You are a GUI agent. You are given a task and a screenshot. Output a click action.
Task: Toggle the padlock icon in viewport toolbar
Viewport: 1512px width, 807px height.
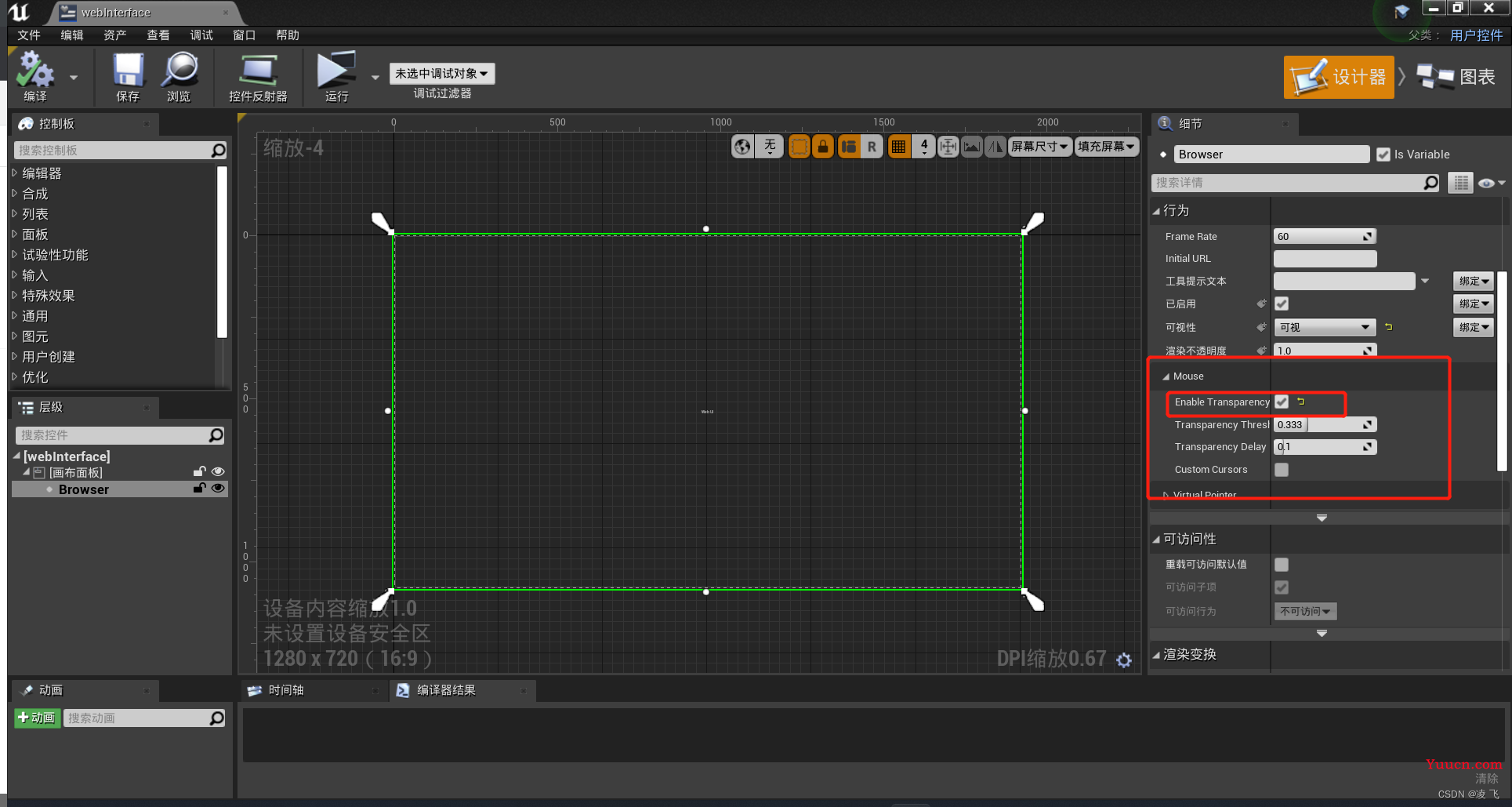(x=823, y=147)
